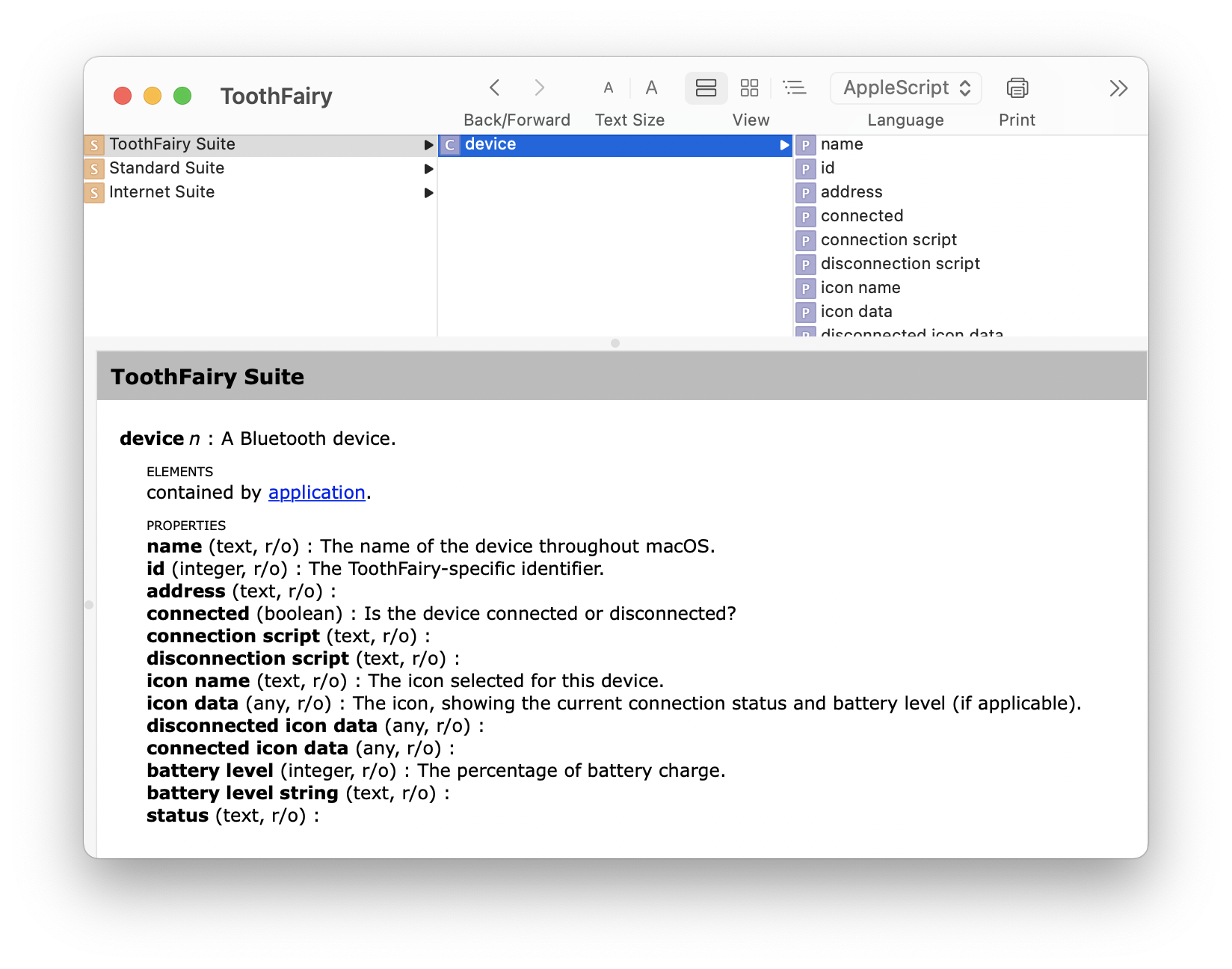The width and height of the screenshot is (1232, 969).
Task: Close the ToothFairy dictionary window
Action: (123, 96)
